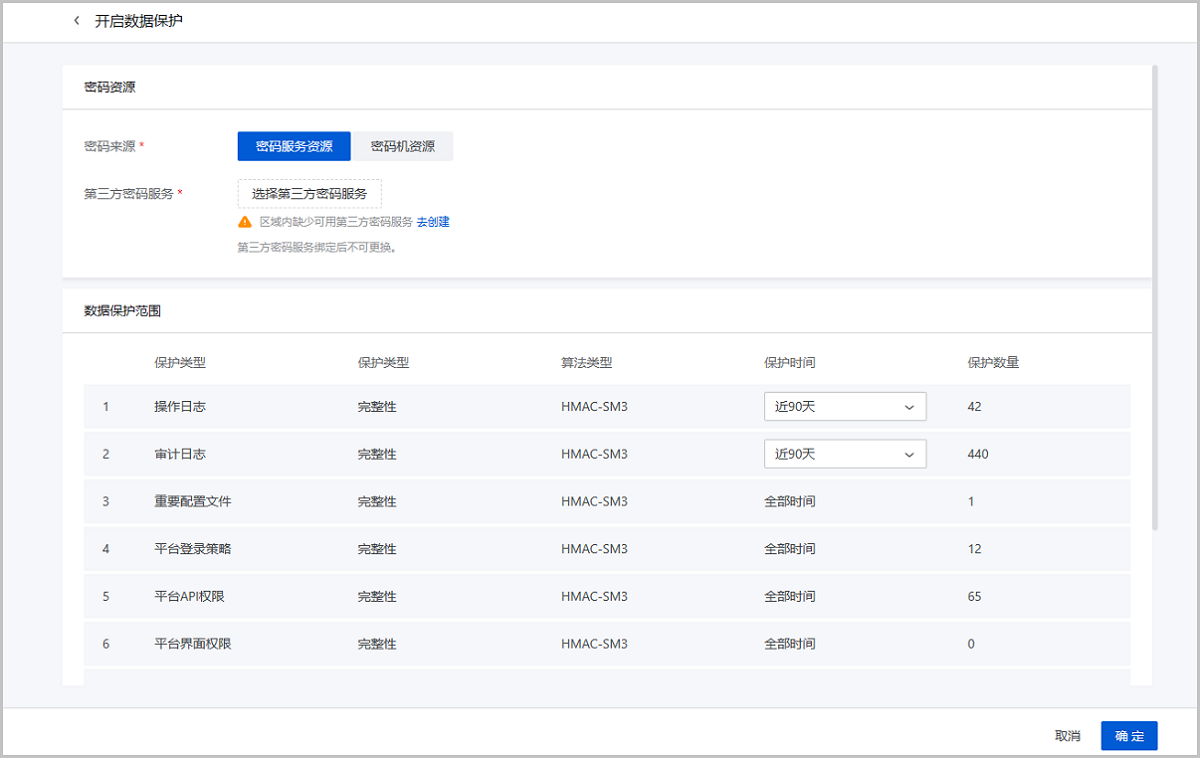
Task: Click the 平台API权限 row
Action: point(192,596)
